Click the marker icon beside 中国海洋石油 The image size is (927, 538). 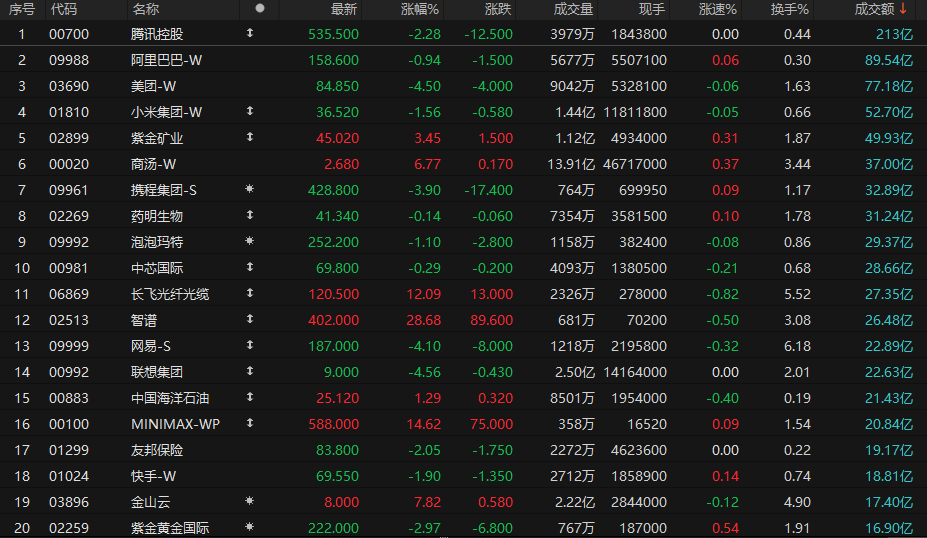(250, 397)
